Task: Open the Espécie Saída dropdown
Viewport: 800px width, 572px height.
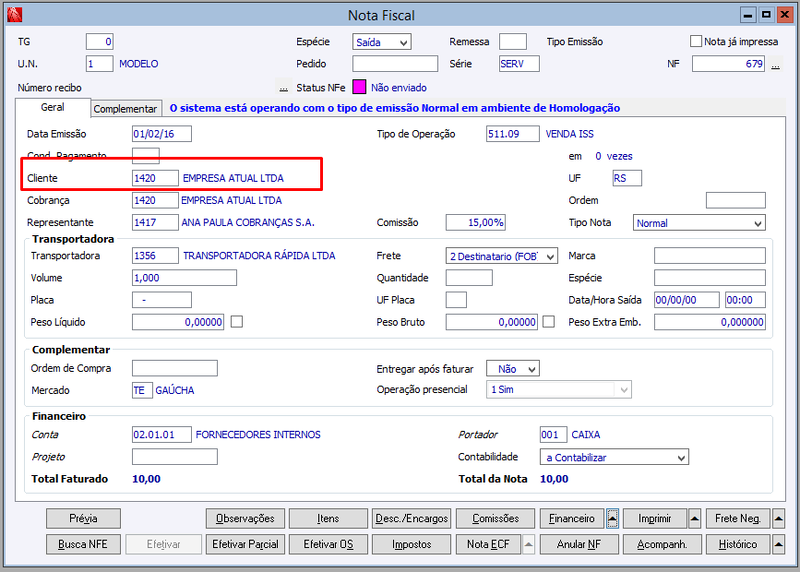Action: (382, 42)
